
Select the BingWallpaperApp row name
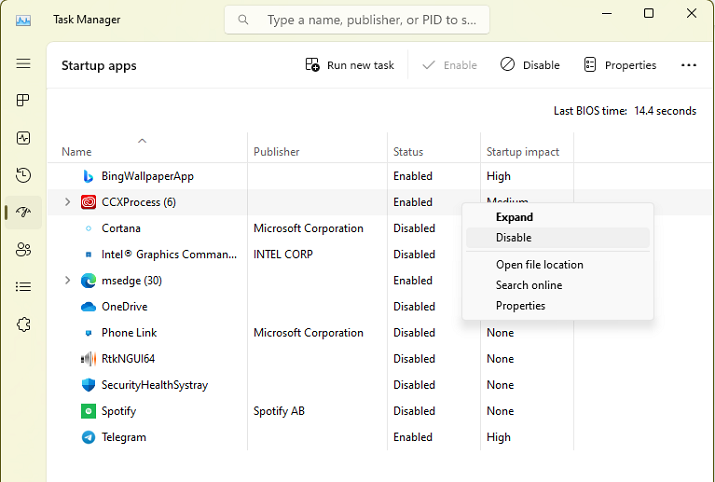click(147, 176)
